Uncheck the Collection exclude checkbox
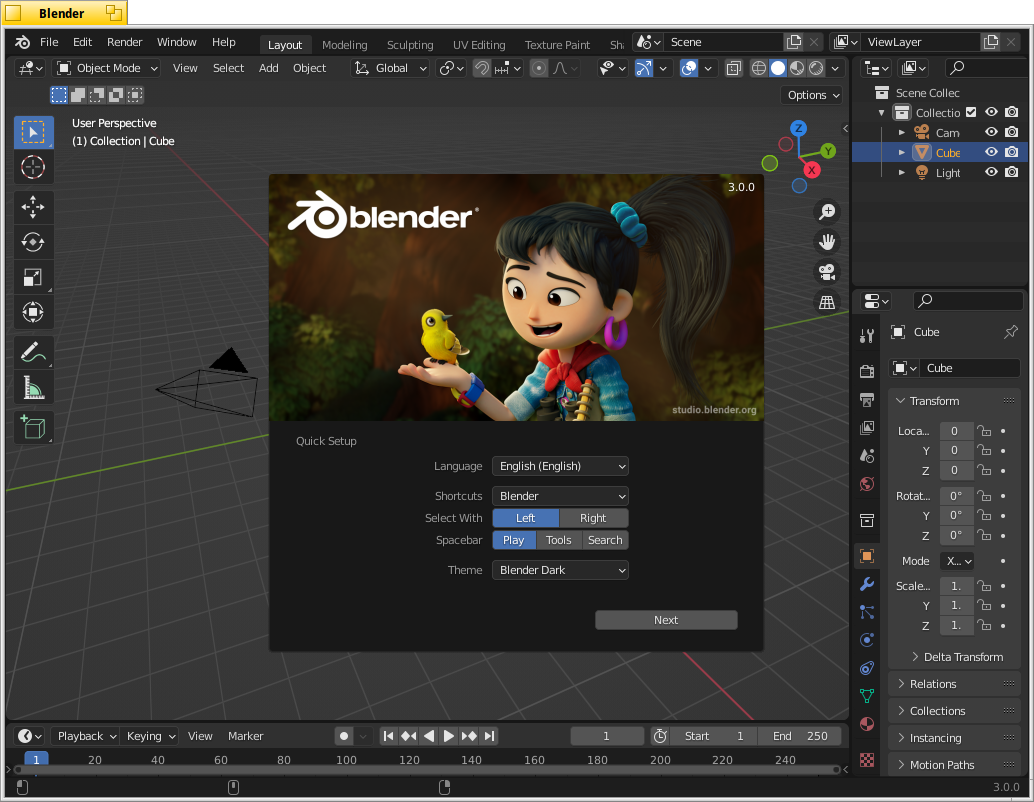1034x802 pixels. pos(971,112)
